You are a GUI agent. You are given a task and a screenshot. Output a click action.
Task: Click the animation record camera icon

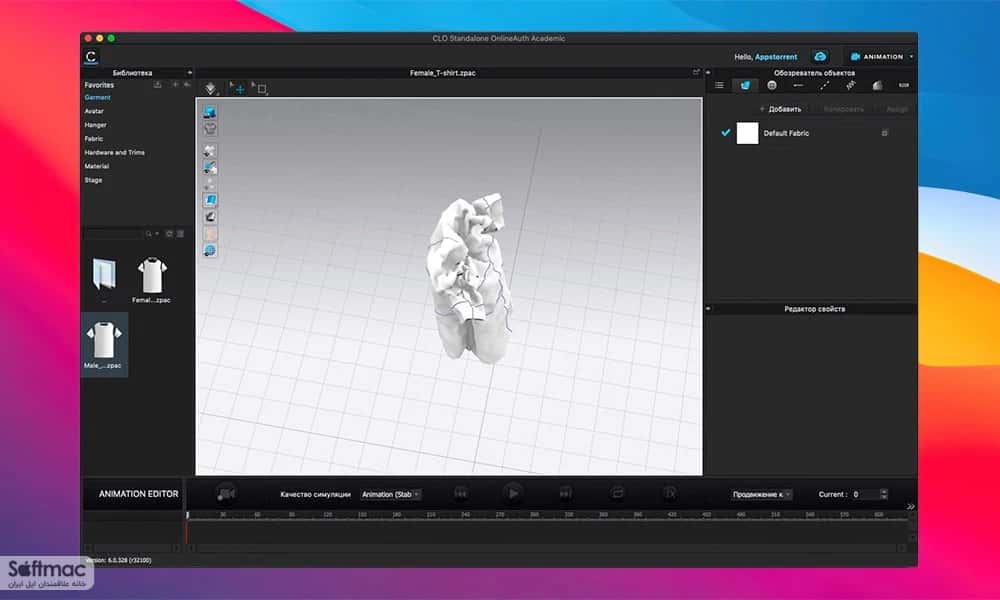226,494
